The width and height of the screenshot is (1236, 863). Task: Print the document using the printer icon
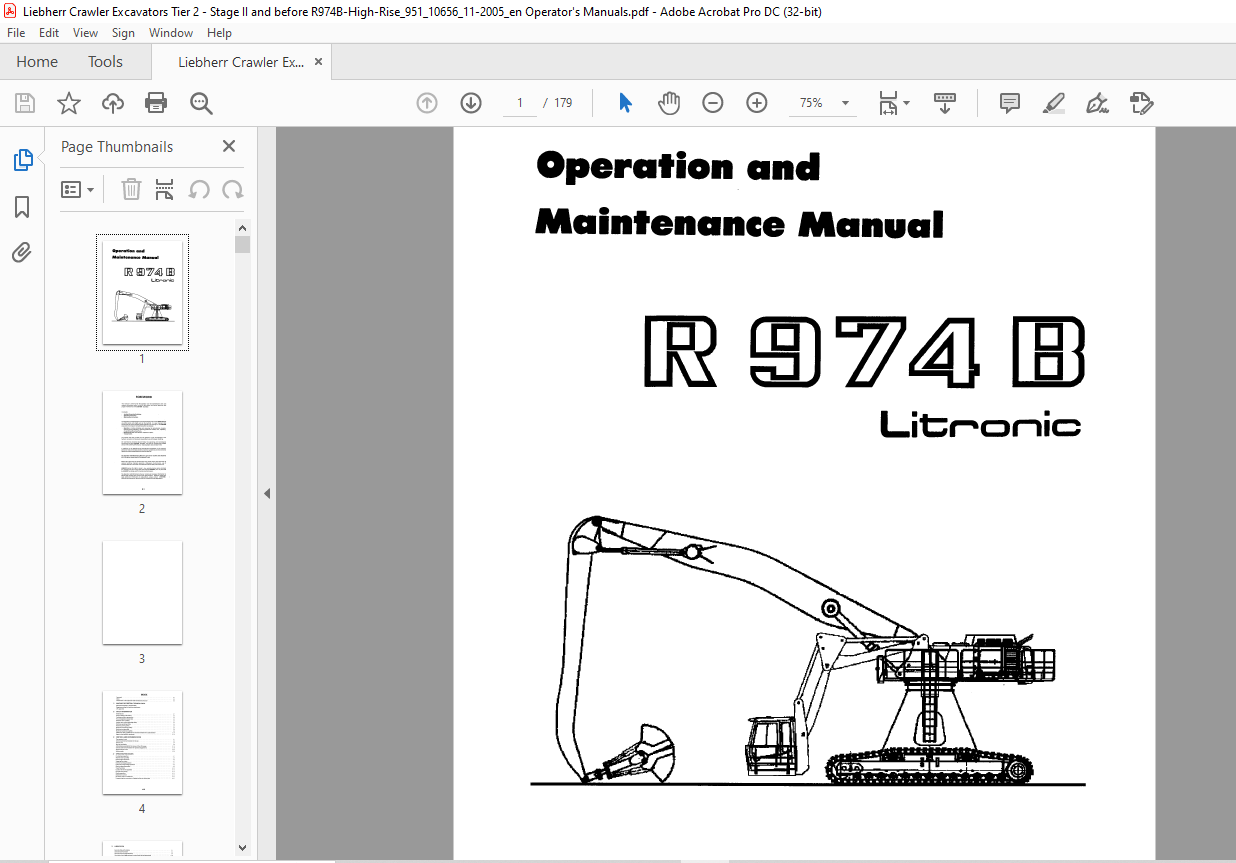[156, 103]
